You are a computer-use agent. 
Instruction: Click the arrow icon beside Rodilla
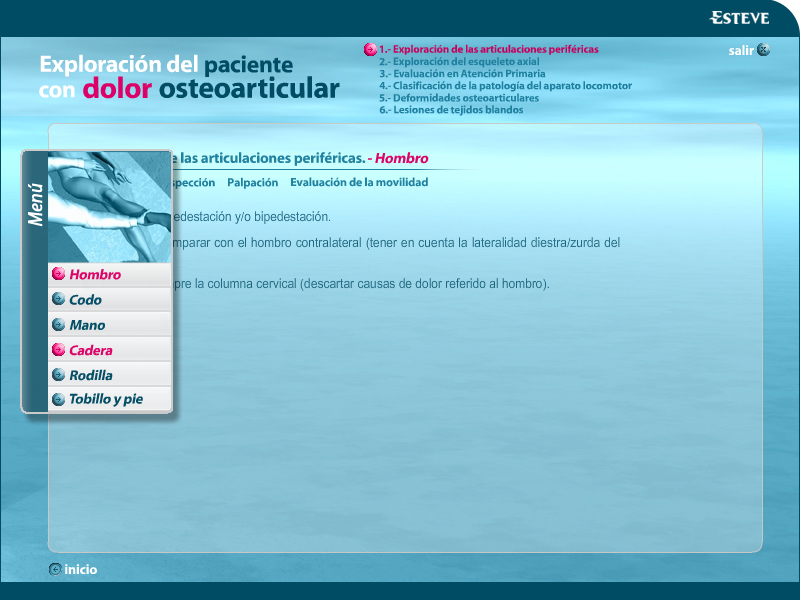[59, 374]
